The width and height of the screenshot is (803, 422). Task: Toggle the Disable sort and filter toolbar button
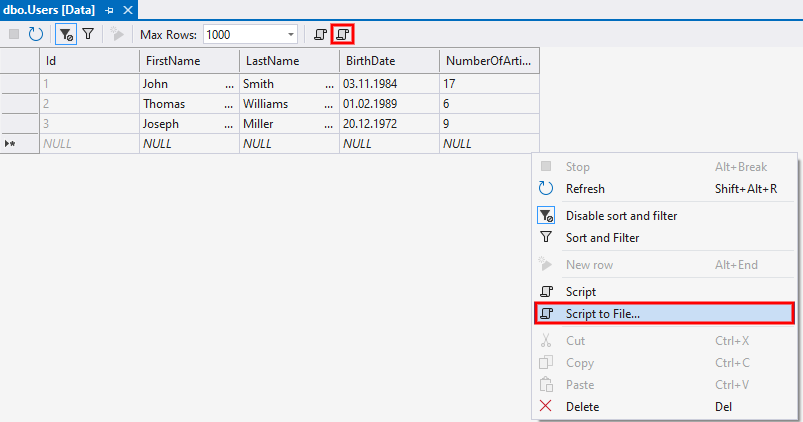[x=66, y=34]
